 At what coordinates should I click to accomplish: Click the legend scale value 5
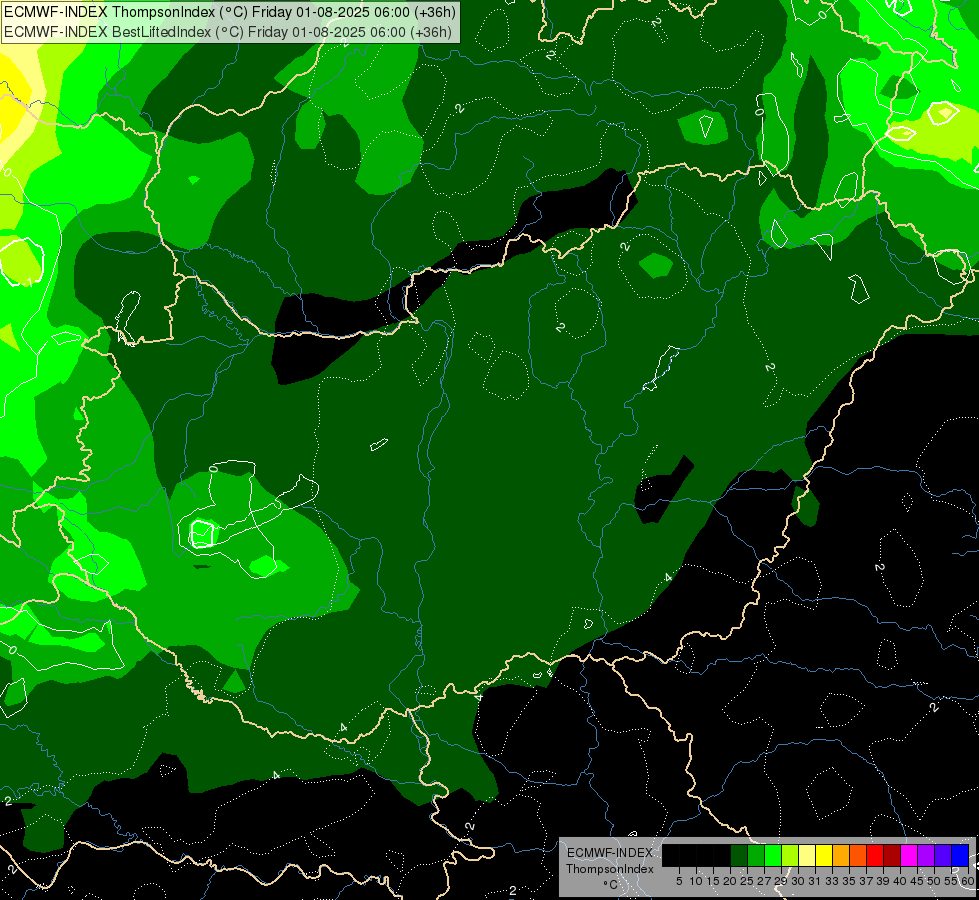pos(679,881)
